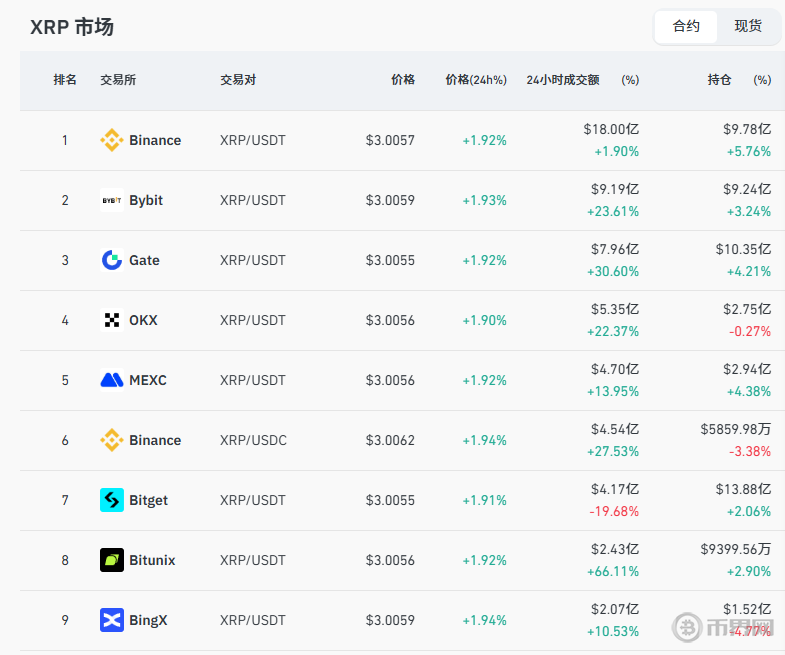Screen dimensions: 785x655
Task: Click the Gate logo icon
Action: (112, 260)
